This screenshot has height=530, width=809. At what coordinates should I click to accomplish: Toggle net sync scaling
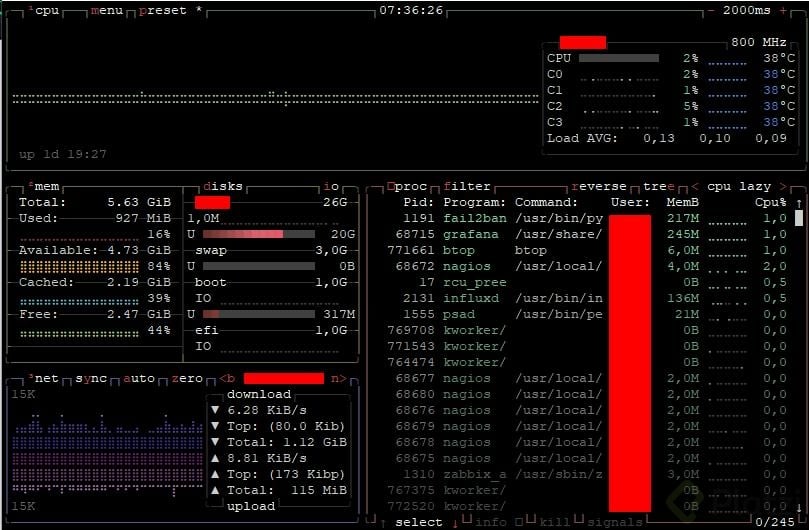[91, 378]
